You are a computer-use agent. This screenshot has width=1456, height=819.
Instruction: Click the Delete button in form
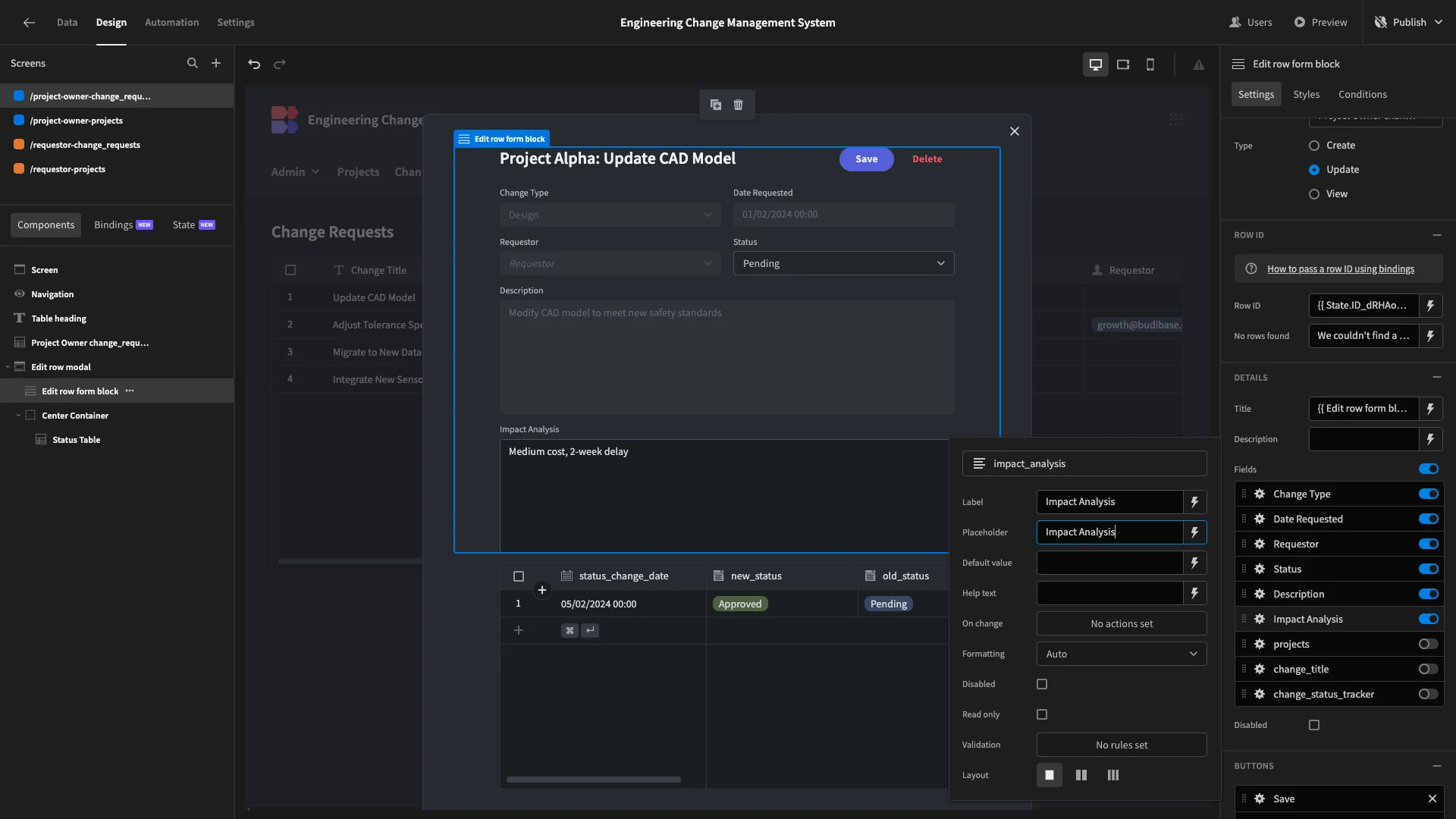click(927, 159)
